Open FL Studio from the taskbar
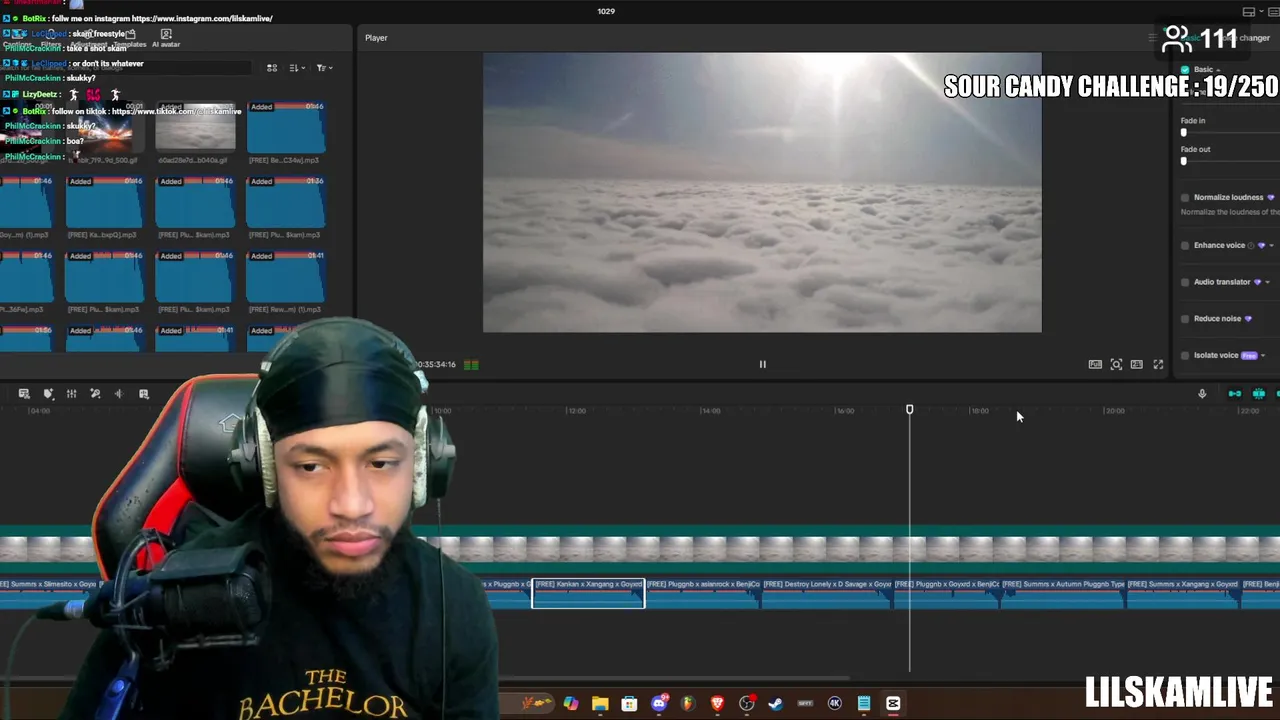1280x720 pixels. point(688,704)
